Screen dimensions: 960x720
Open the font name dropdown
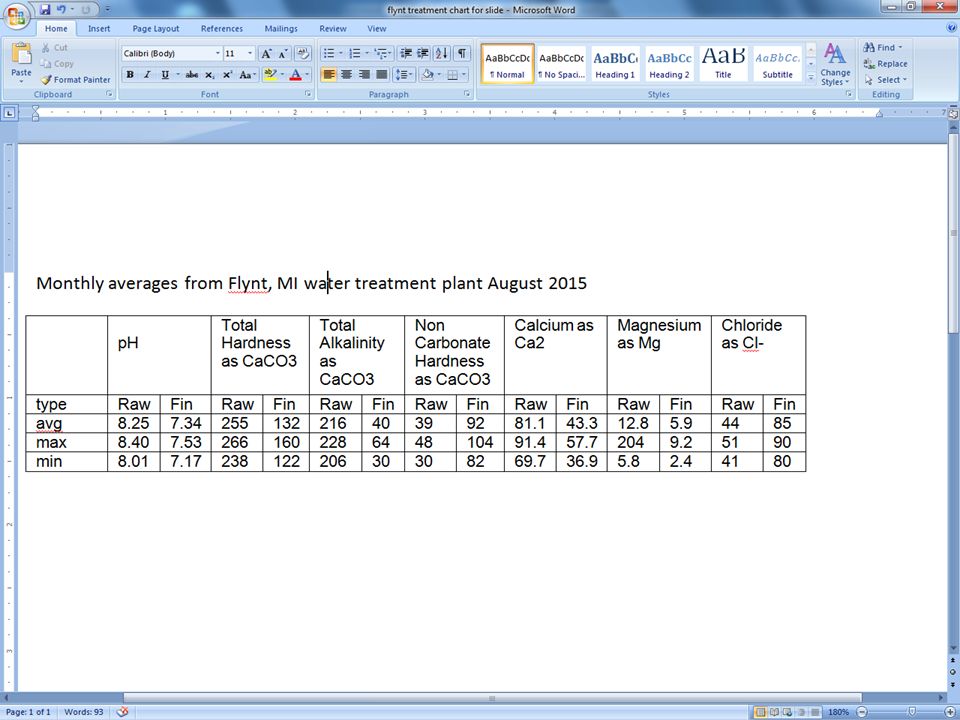click(217, 54)
